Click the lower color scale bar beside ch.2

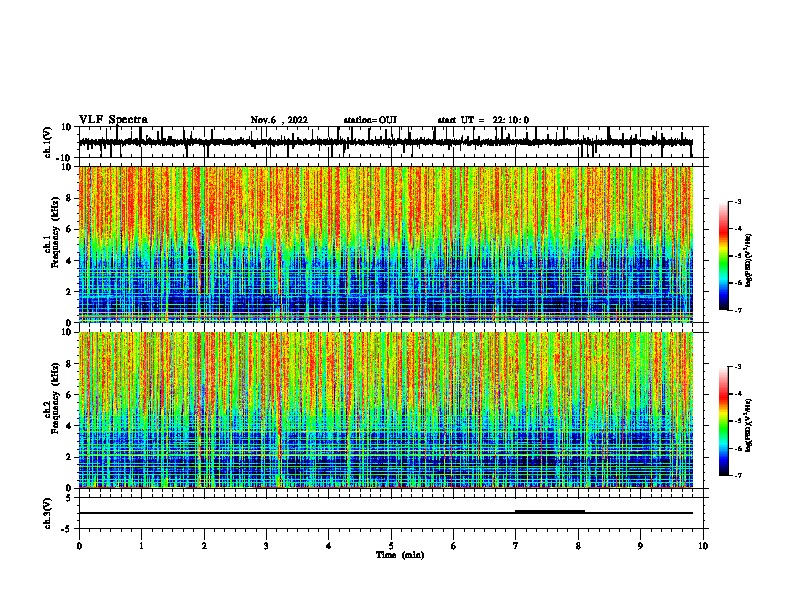724,421
